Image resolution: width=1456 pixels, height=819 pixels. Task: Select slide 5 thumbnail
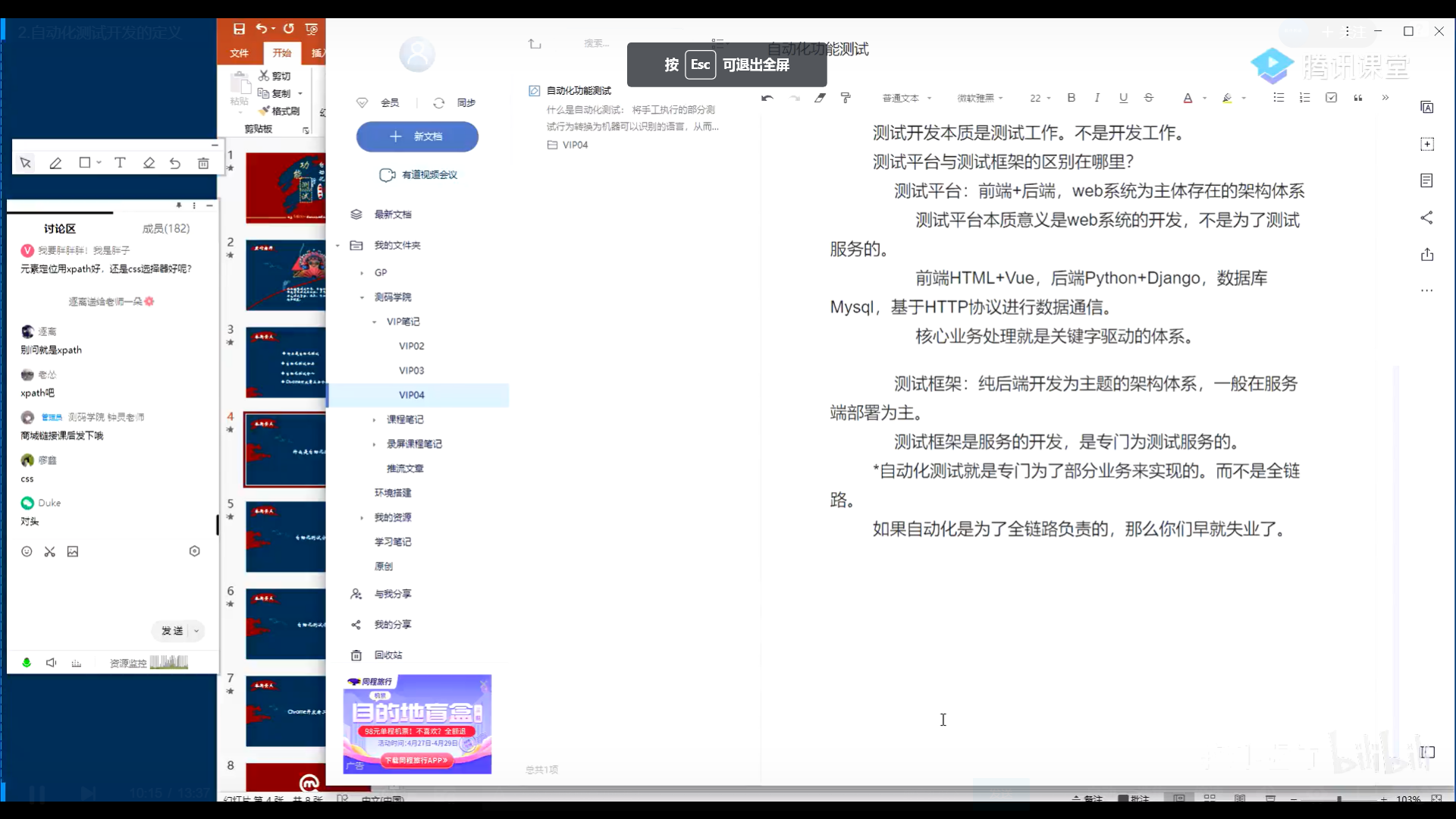pos(285,536)
